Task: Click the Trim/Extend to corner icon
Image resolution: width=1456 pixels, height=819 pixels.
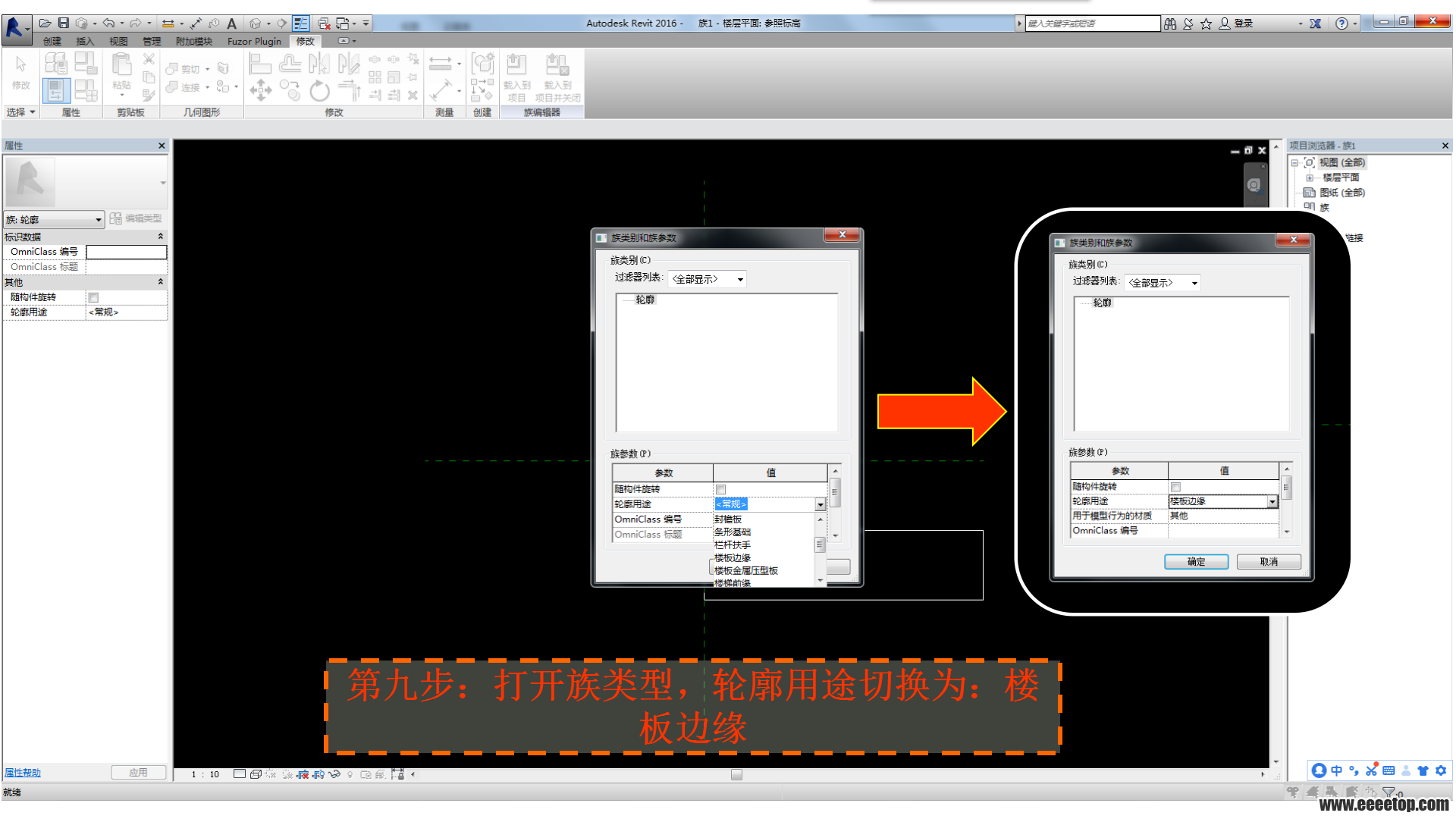Action: pyautogui.click(x=349, y=90)
